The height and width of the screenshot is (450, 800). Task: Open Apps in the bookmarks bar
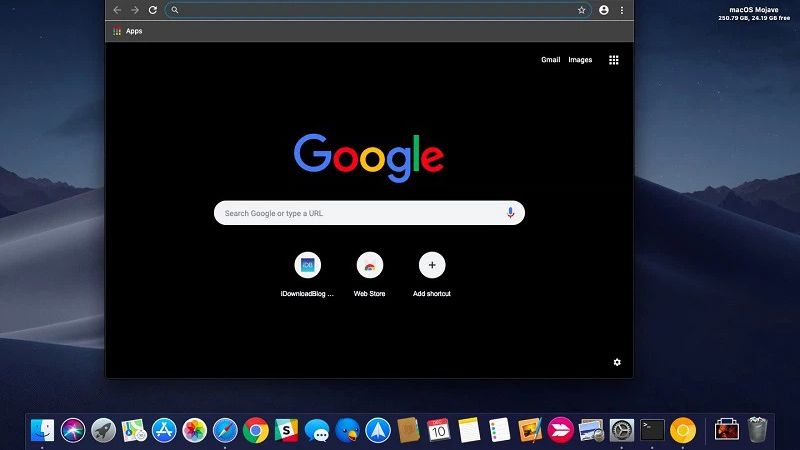[x=127, y=32]
